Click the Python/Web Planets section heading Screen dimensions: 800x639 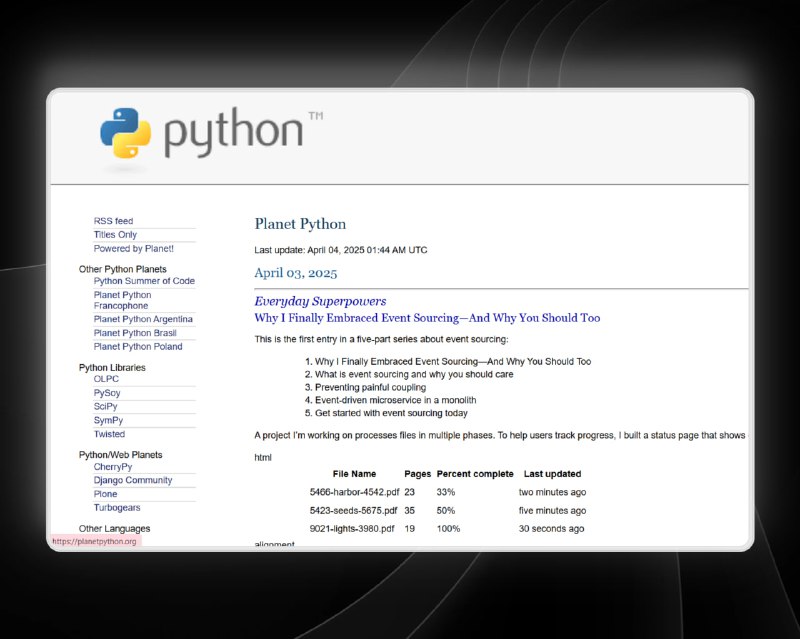point(120,455)
